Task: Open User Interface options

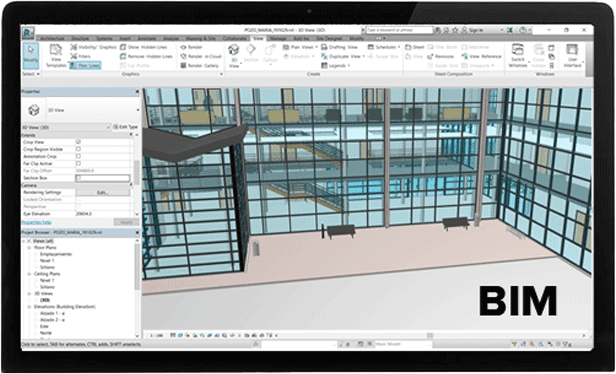Action: (572, 55)
